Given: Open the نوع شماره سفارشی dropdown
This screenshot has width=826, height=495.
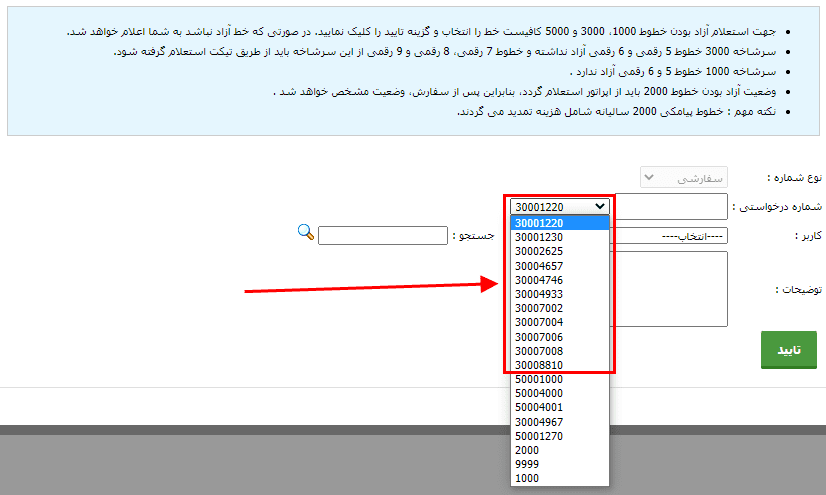Looking at the screenshot, I should (684, 177).
